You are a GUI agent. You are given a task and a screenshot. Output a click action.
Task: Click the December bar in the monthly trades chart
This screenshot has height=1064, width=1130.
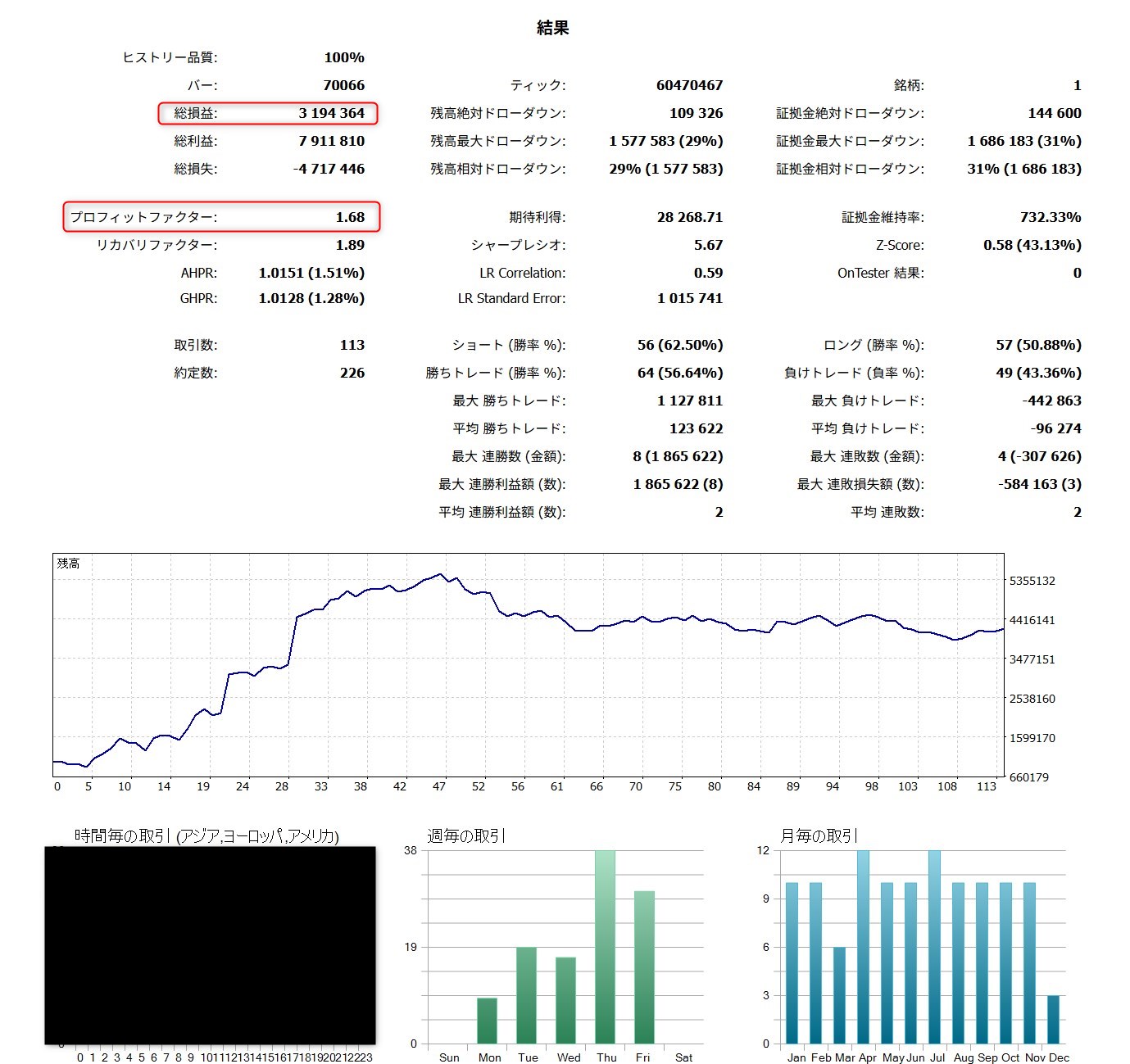pos(1053,1019)
